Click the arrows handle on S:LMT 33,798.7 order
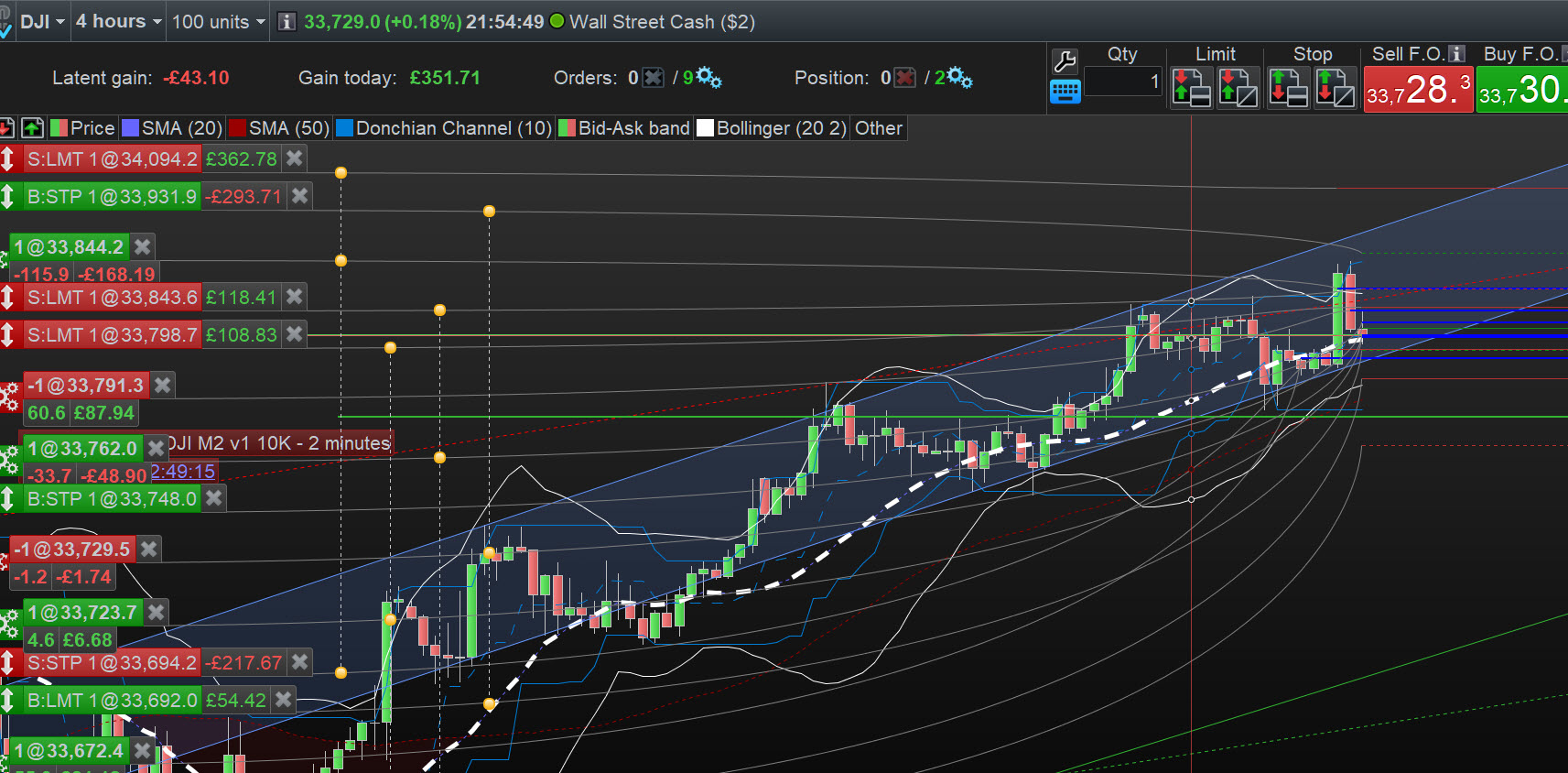 (8, 335)
